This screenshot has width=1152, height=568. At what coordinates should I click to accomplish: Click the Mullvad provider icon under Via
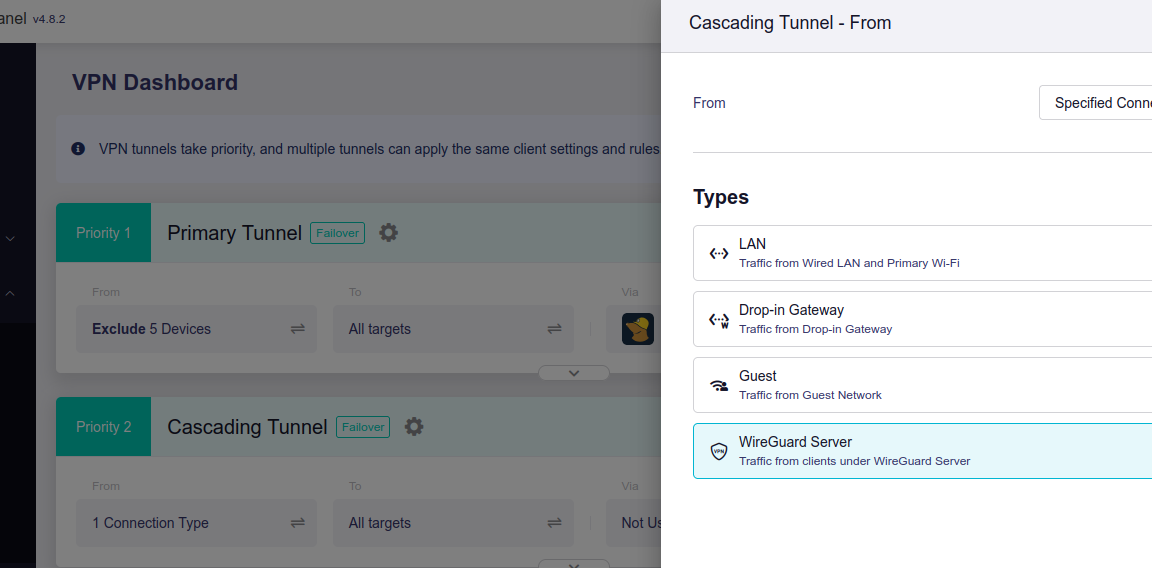[x=638, y=329]
